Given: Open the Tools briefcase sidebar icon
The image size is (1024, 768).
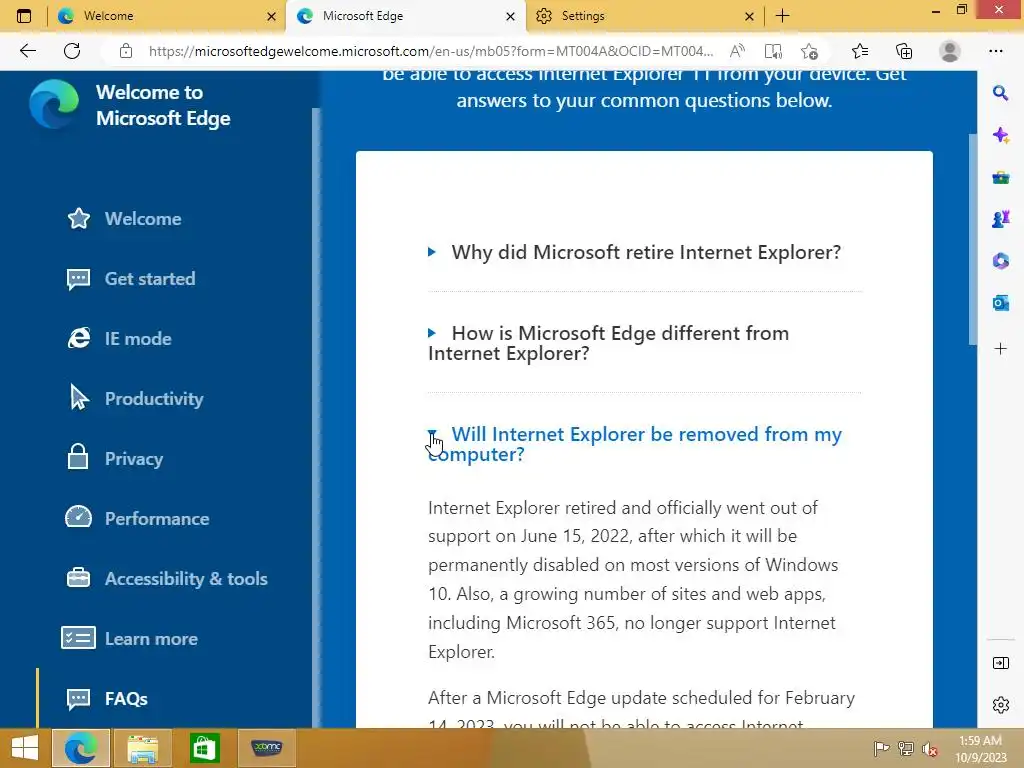Looking at the screenshot, I should click(x=1000, y=178).
